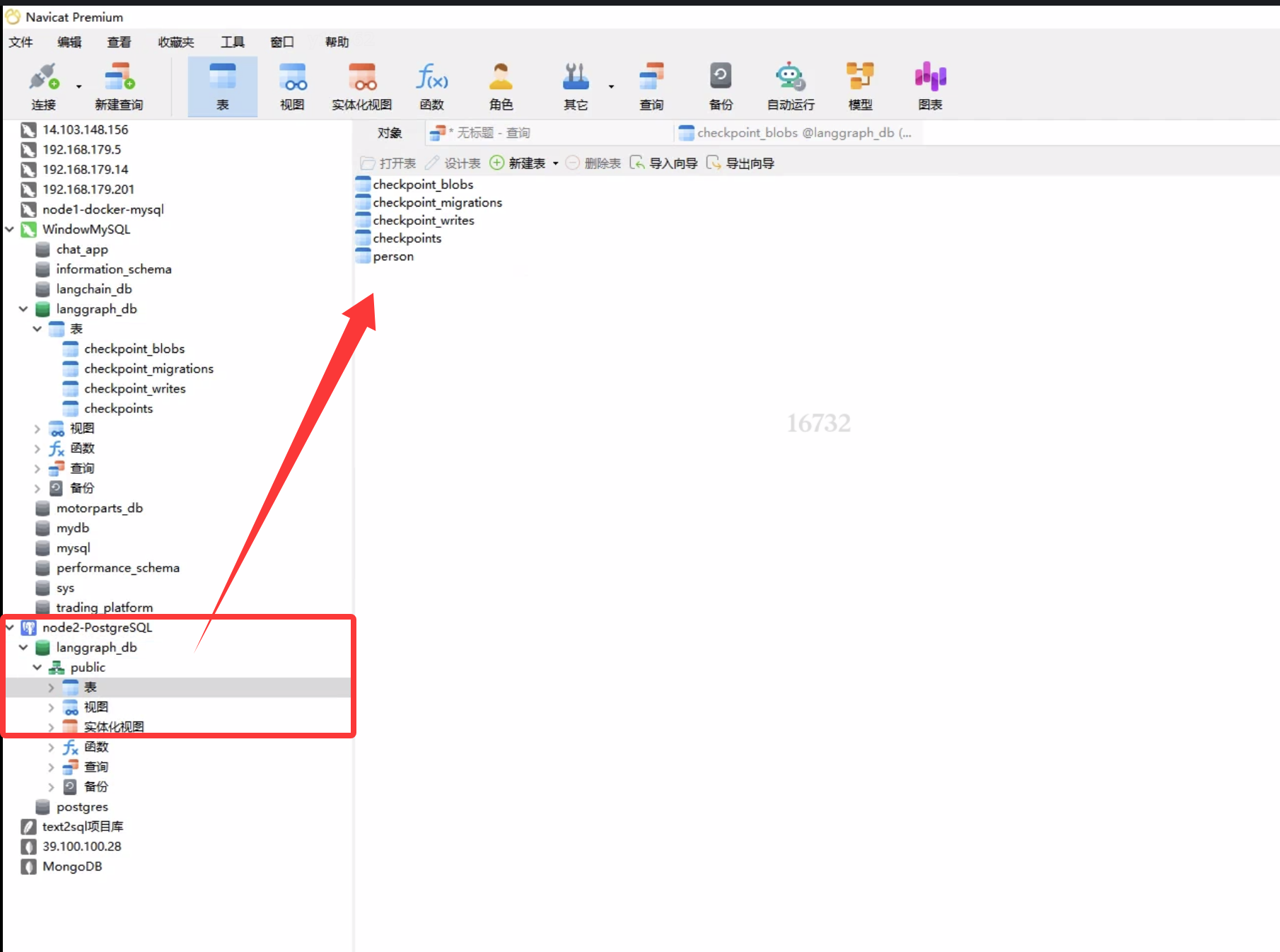Select checkpoint_migrations in the left tree
This screenshot has height=952, width=1280.
(x=149, y=368)
